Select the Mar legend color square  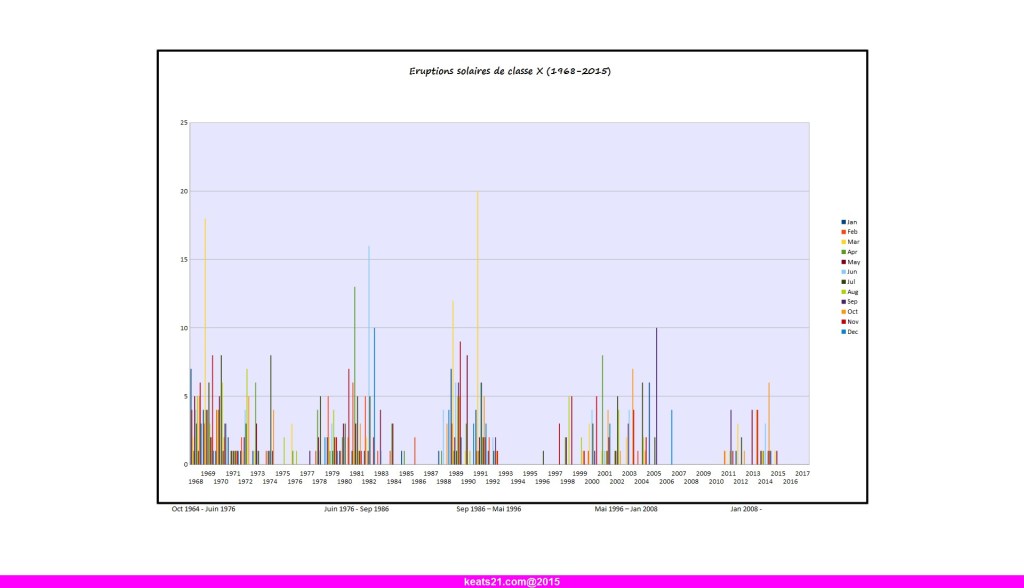tap(844, 242)
